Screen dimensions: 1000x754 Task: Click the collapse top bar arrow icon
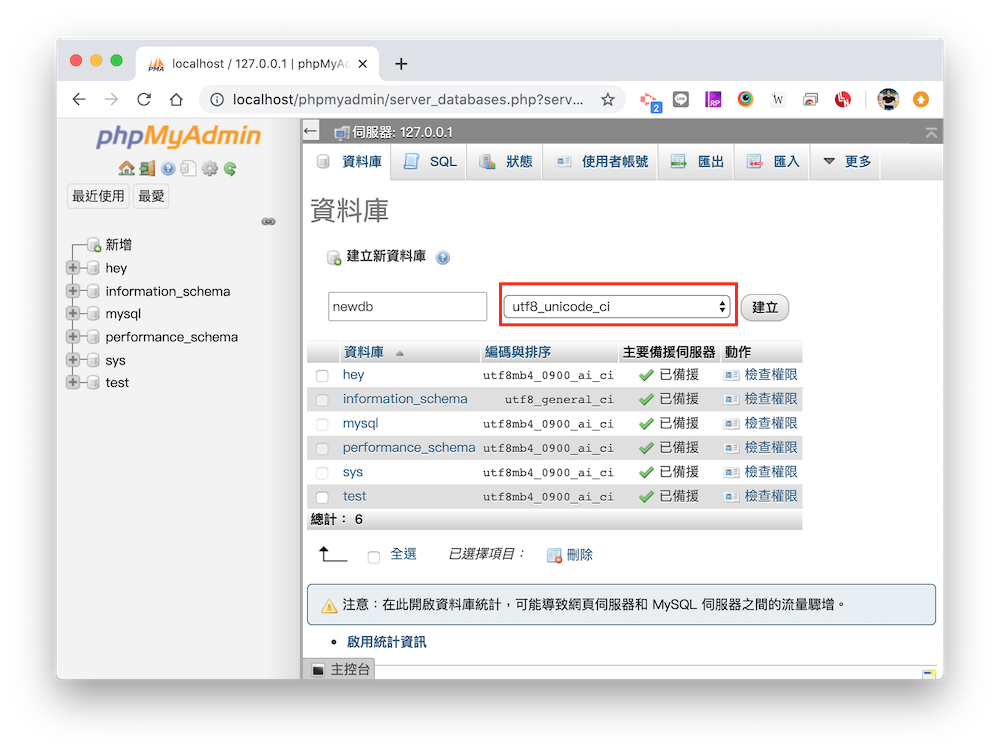click(x=931, y=133)
